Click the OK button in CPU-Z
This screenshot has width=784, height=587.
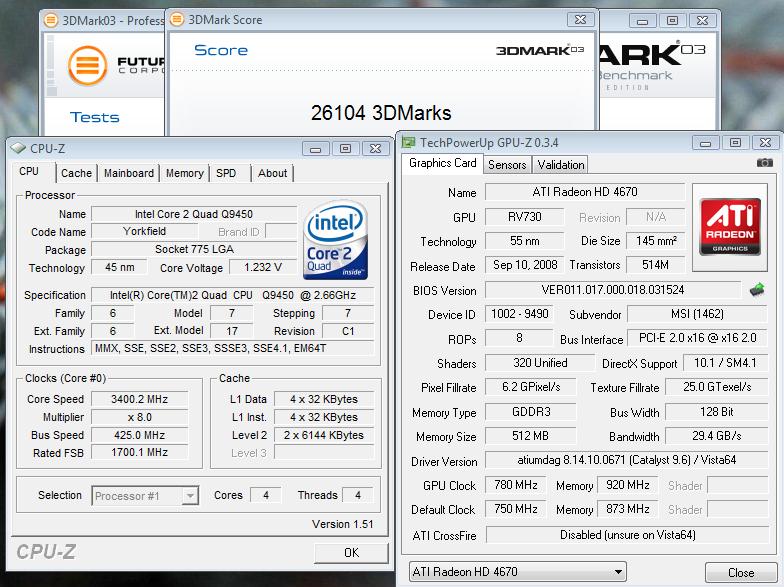[x=351, y=552]
